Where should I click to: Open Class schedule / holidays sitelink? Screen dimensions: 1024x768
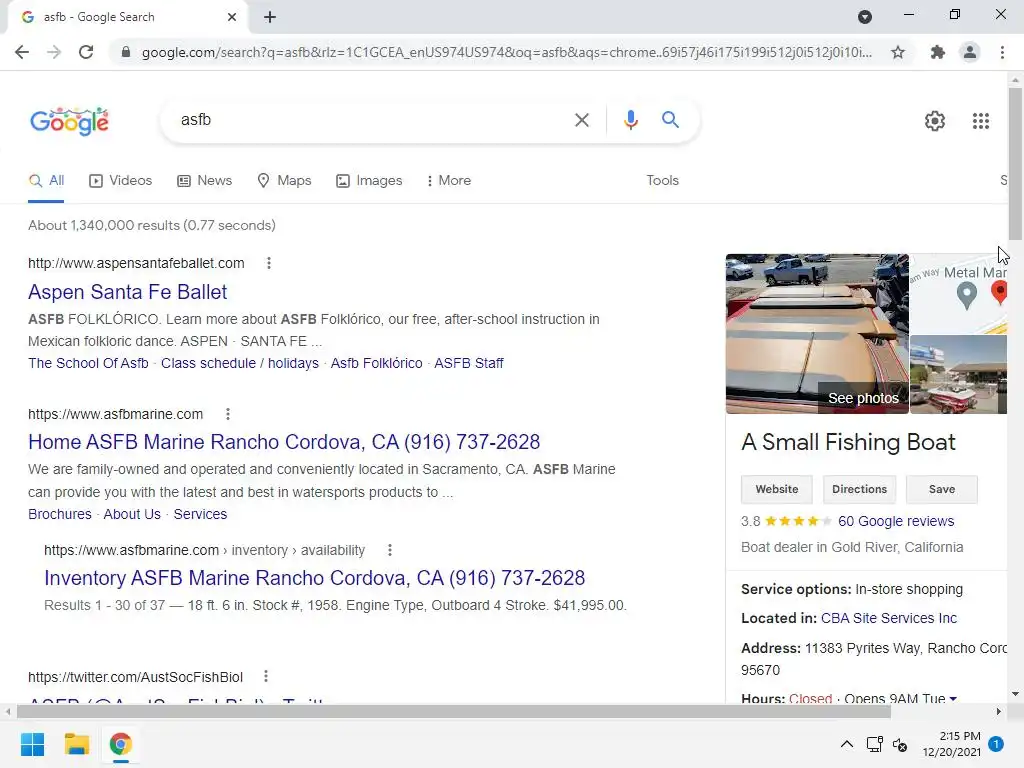pyautogui.click(x=240, y=363)
